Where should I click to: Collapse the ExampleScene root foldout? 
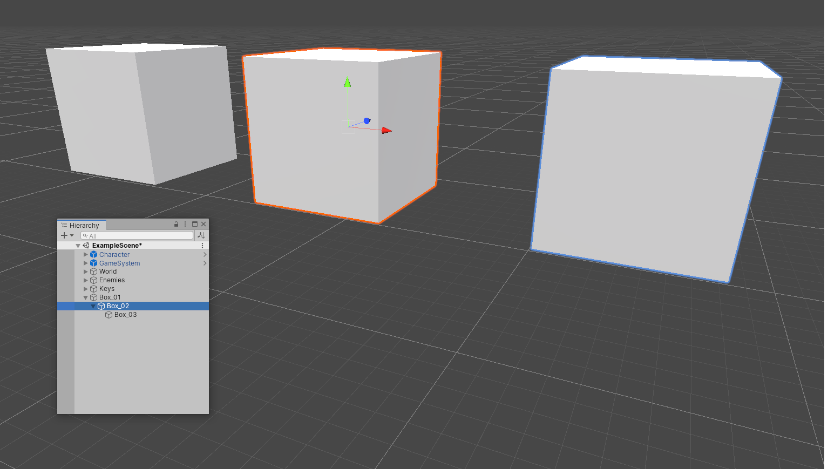[x=78, y=245]
